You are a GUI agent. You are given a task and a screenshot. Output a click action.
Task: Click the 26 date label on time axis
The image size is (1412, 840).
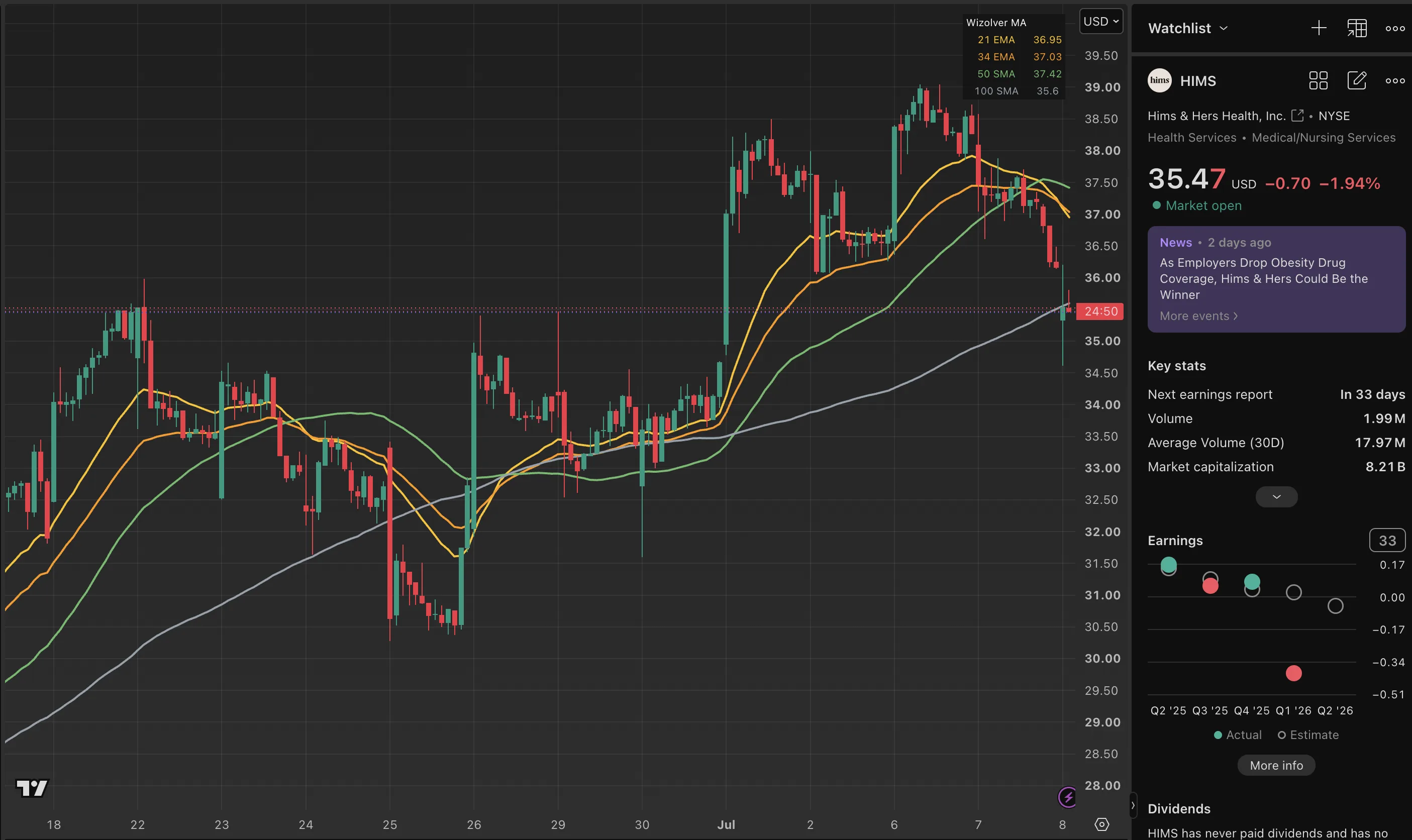coord(474,825)
